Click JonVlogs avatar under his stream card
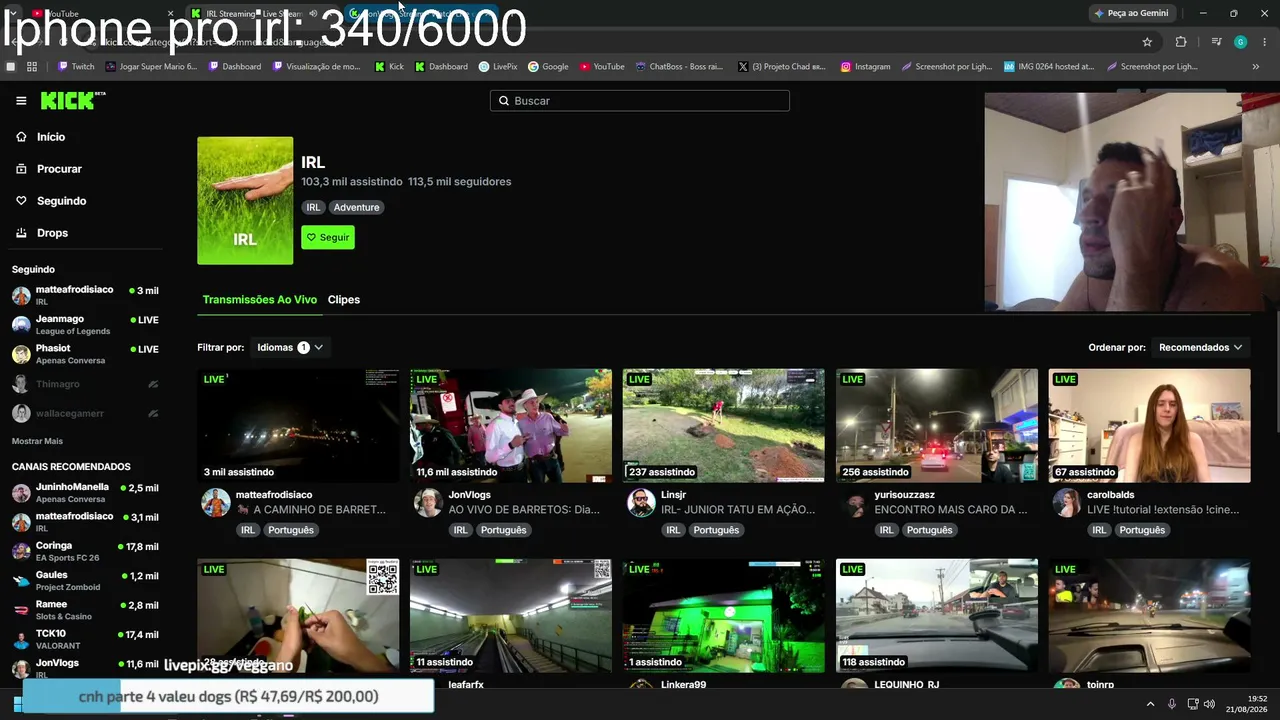Screen dimensions: 1280x720 tap(428, 503)
